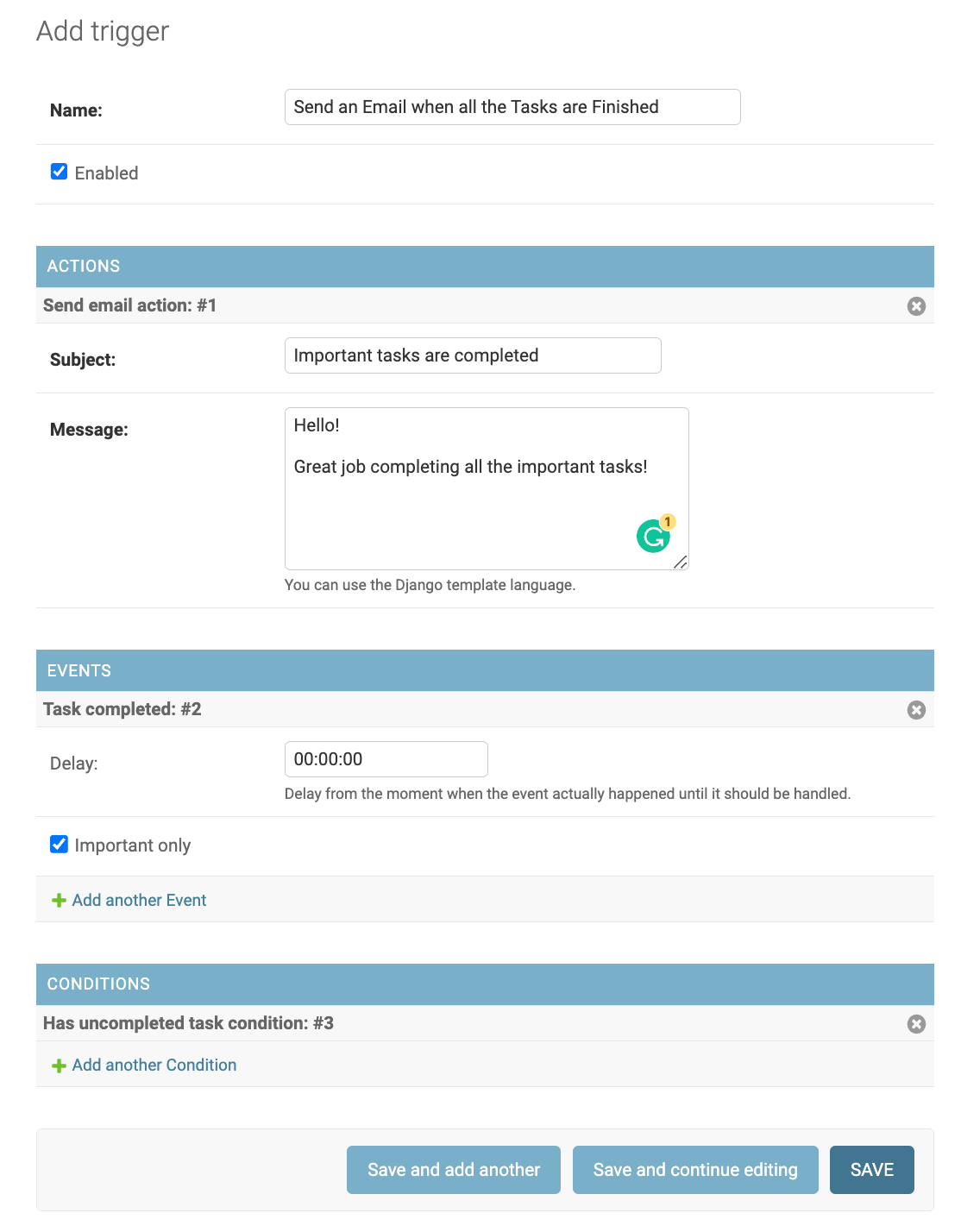Uncheck the Enabled checkbox
The width and height of the screenshot is (961, 1232).
tap(60, 172)
